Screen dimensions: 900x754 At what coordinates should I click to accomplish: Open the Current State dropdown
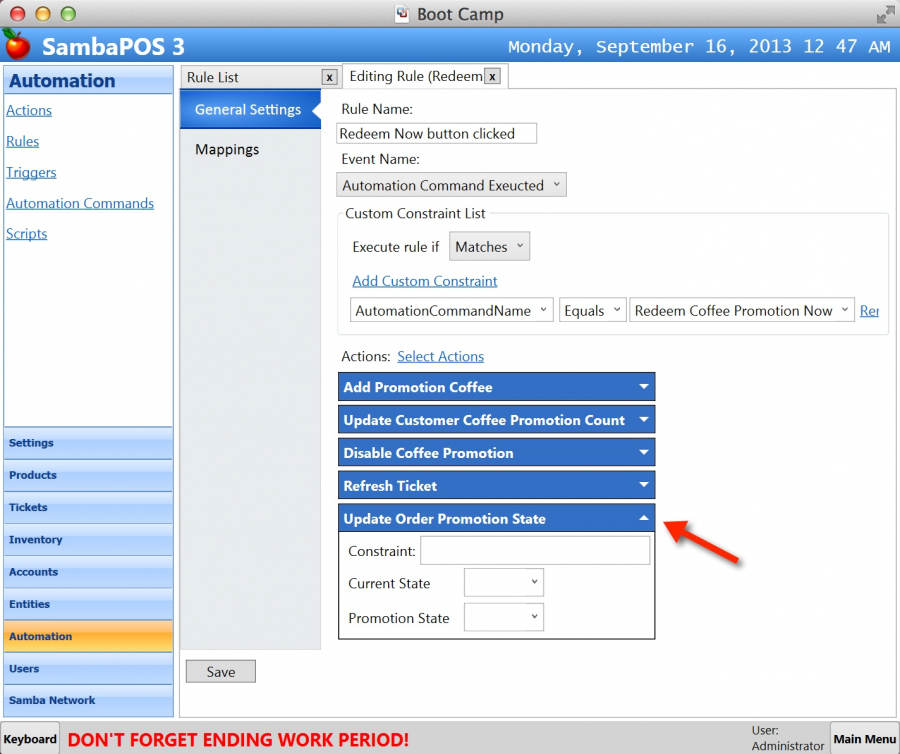pos(504,583)
